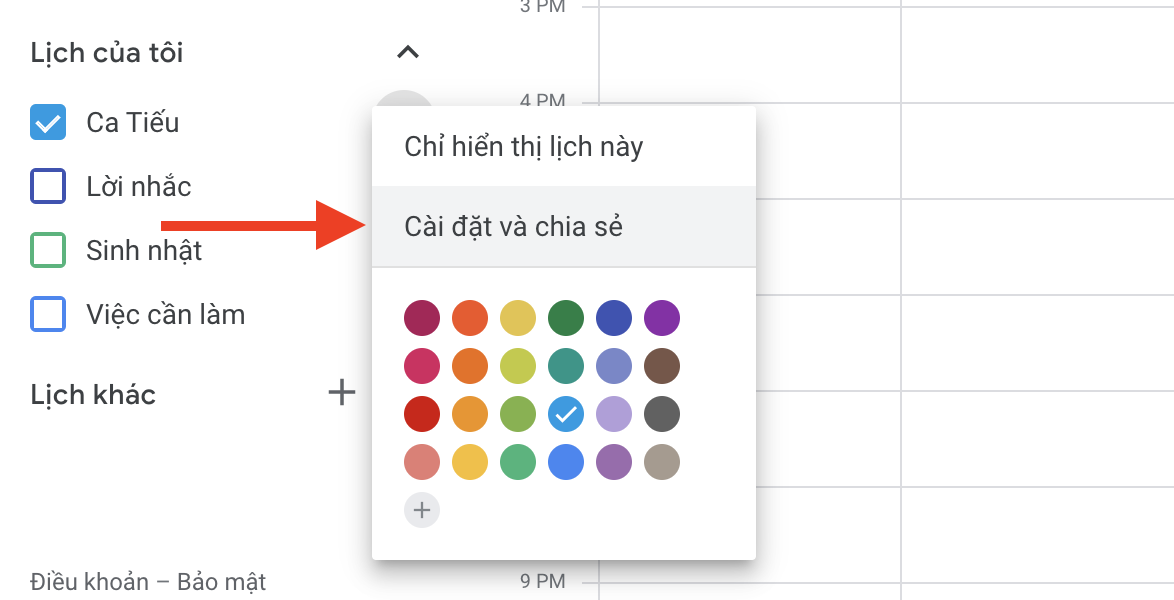This screenshot has height=600, width=1174.
Task: Select the checked blue color swatch
Action: (x=566, y=414)
